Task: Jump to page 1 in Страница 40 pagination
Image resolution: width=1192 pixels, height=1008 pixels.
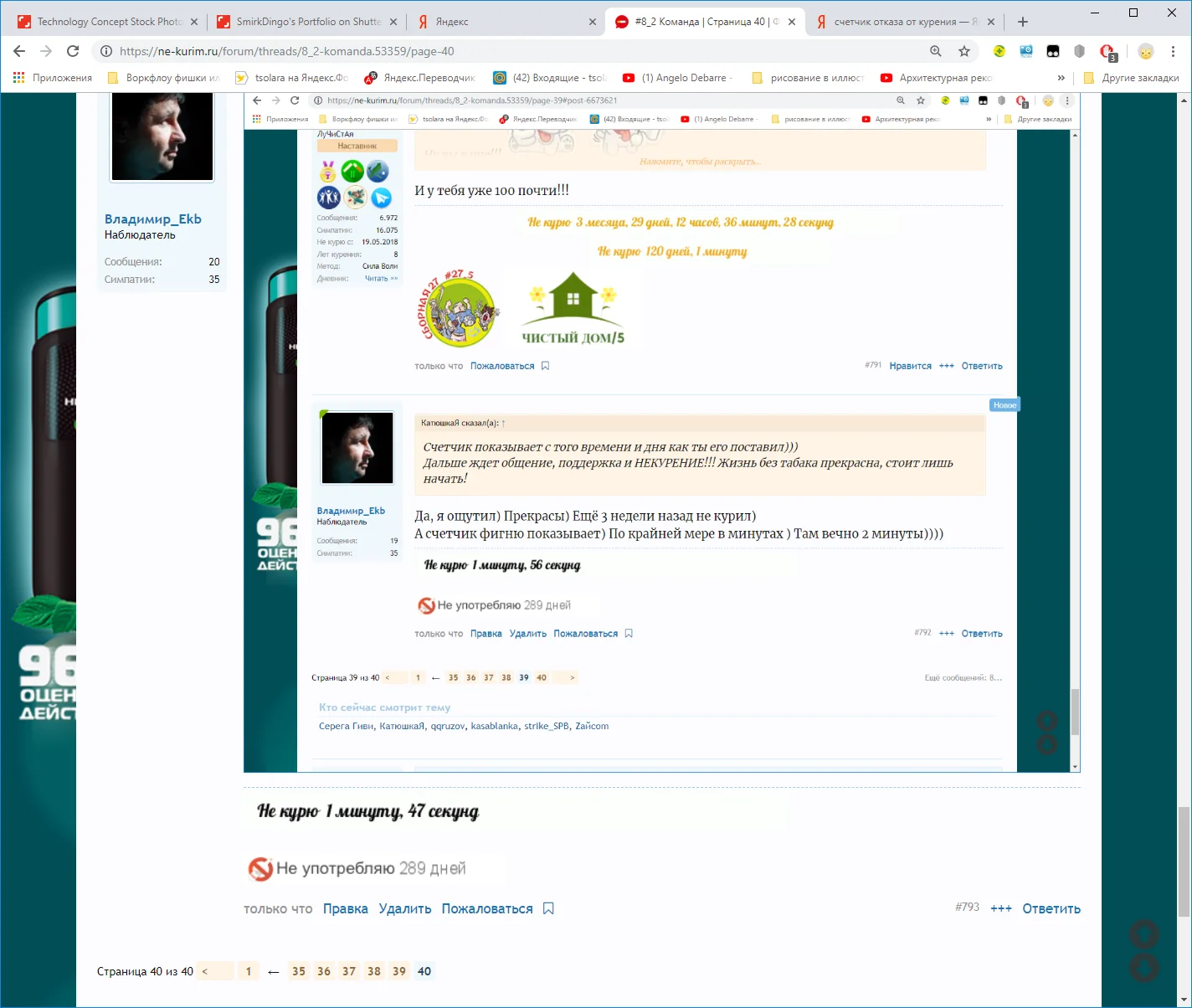Action: tap(249, 971)
